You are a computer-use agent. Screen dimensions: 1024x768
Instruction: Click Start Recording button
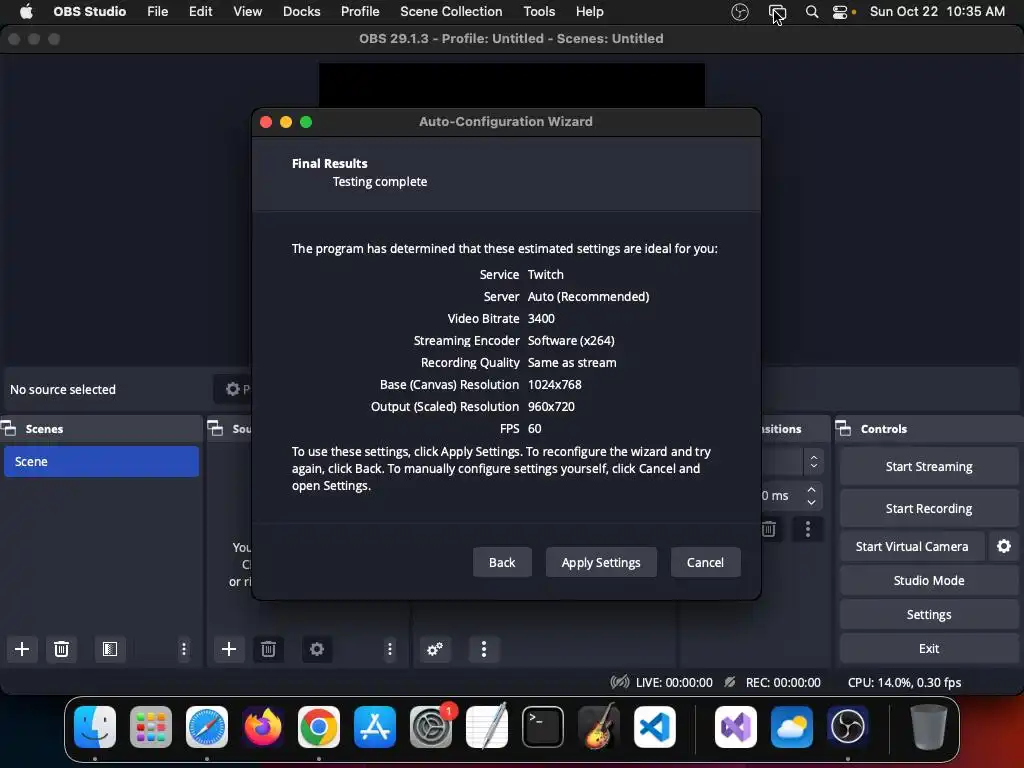click(929, 508)
